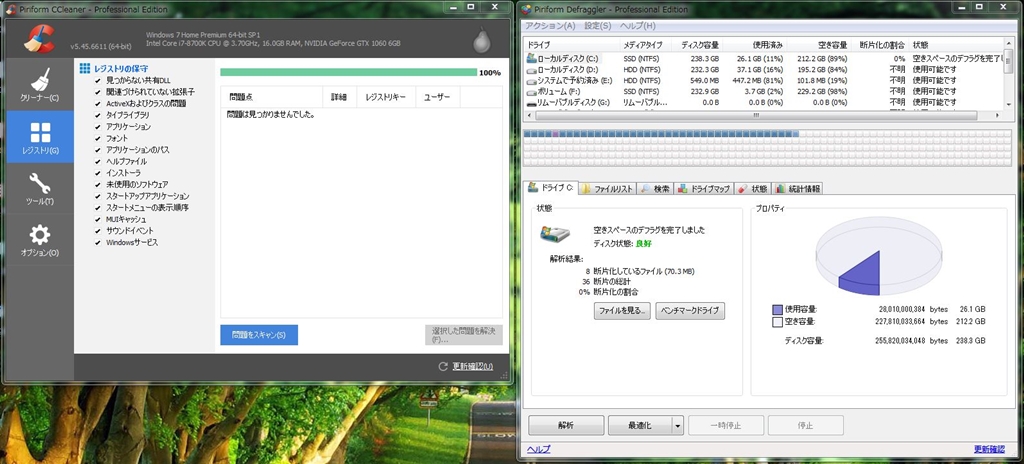Toggle 見つからない共有DLL checkbox
Image resolution: width=1024 pixels, height=464 pixels.
[x=97, y=80]
